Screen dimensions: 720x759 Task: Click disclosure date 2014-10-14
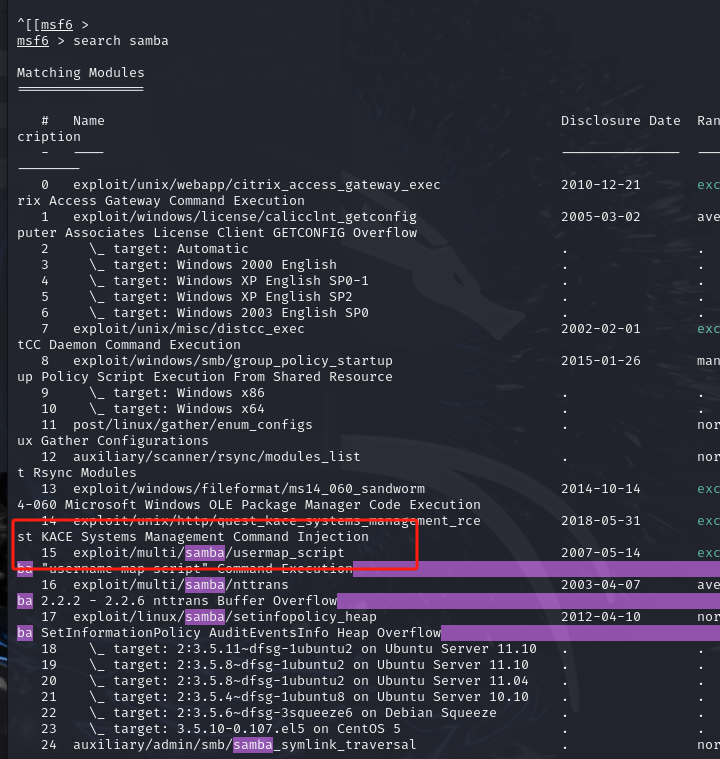pos(601,488)
